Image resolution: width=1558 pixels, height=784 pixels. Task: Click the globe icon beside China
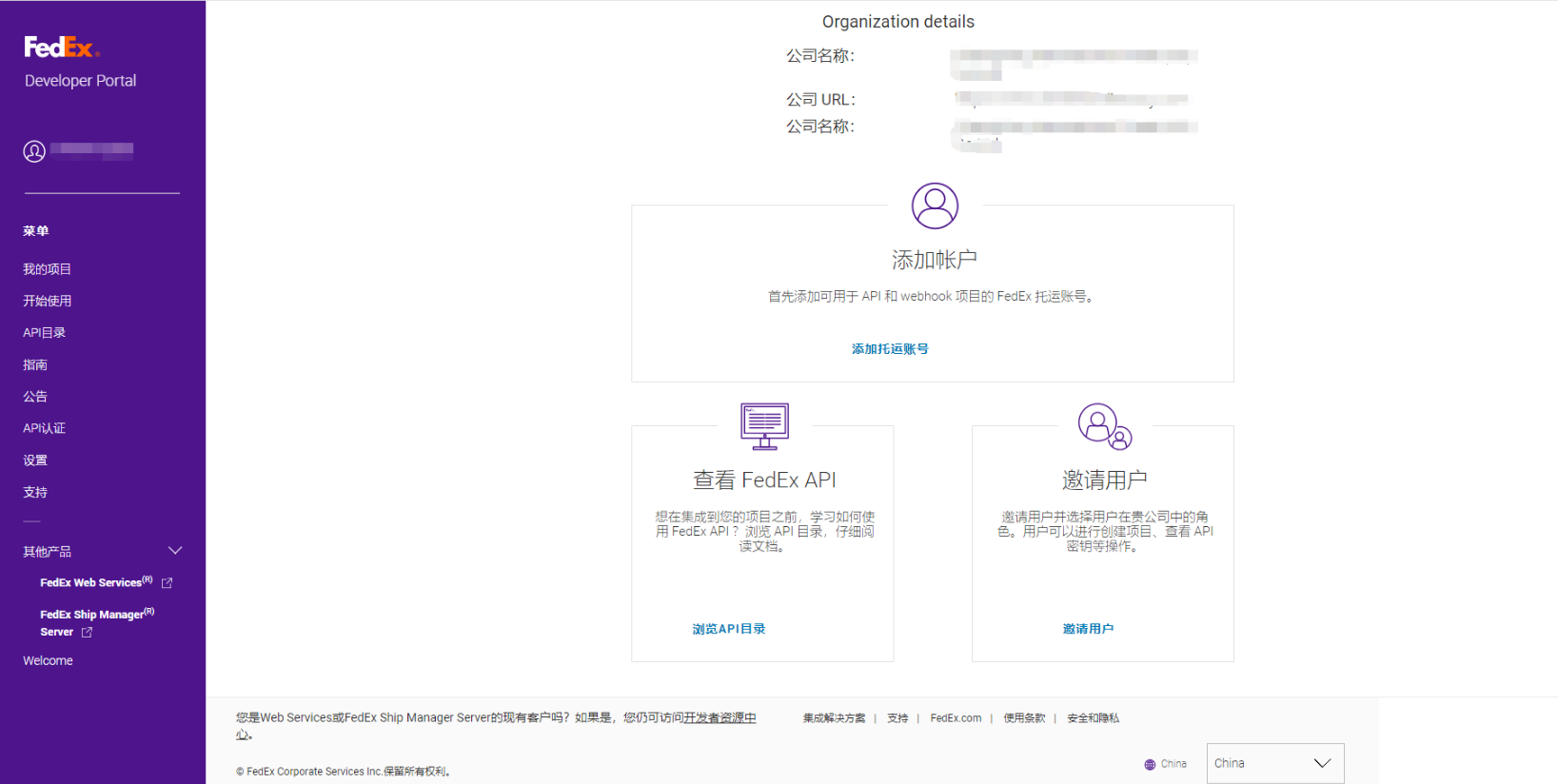tap(1150, 764)
